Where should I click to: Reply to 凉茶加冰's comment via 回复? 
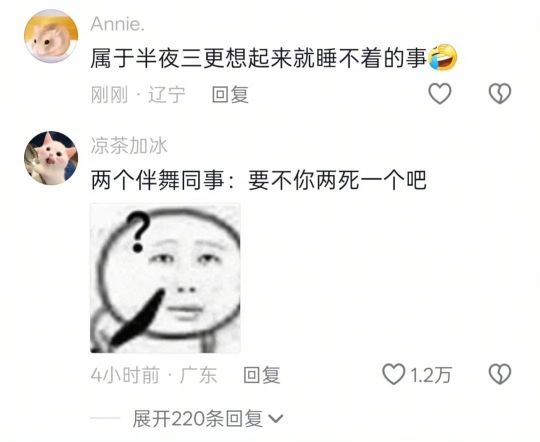click(262, 375)
